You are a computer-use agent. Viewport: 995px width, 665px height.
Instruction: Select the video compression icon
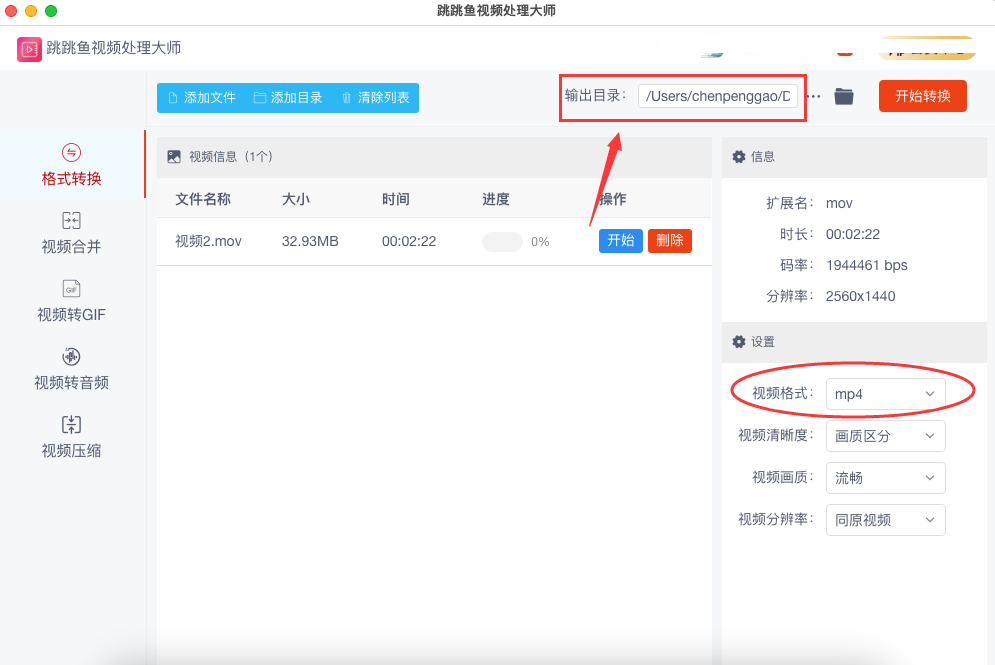(x=71, y=425)
